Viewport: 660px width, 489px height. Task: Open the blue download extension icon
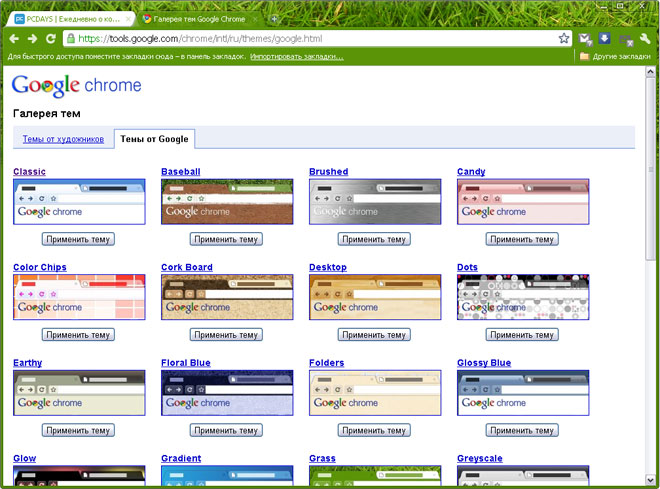coord(604,39)
